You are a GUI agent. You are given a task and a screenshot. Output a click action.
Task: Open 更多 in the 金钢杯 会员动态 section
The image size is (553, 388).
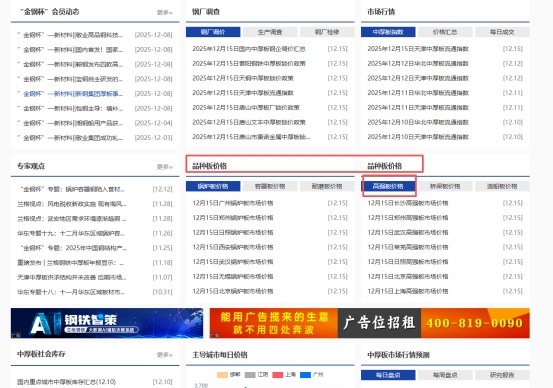[165, 13]
